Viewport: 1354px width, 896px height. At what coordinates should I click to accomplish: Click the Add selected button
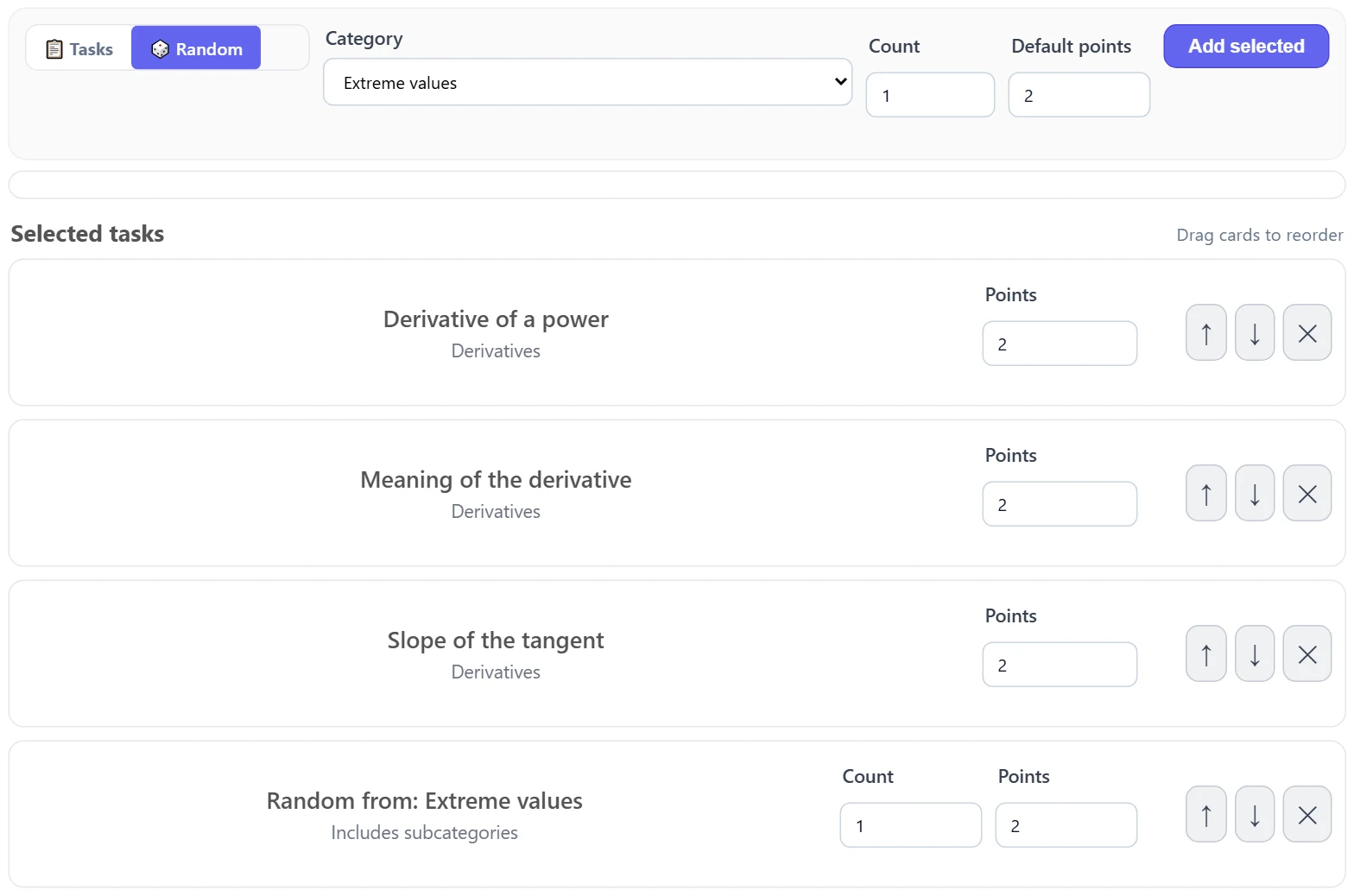tap(1246, 46)
